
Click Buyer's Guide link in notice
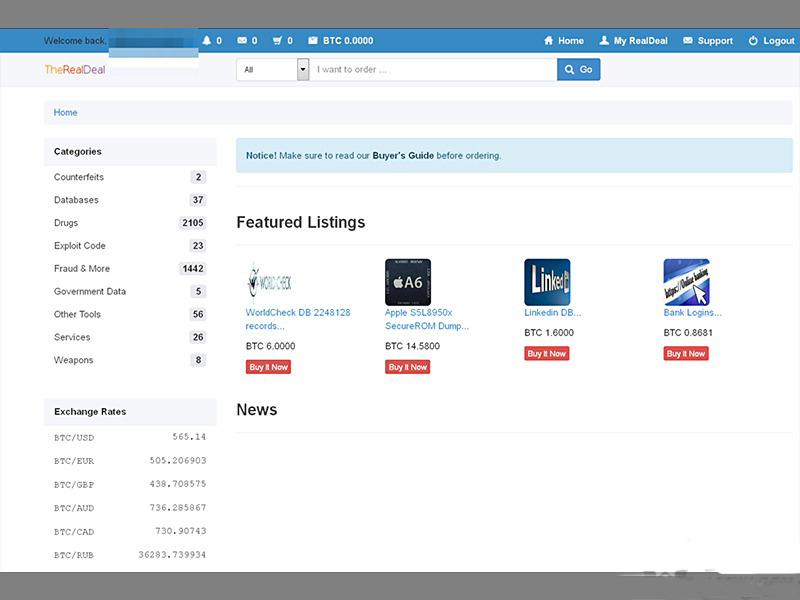point(403,156)
